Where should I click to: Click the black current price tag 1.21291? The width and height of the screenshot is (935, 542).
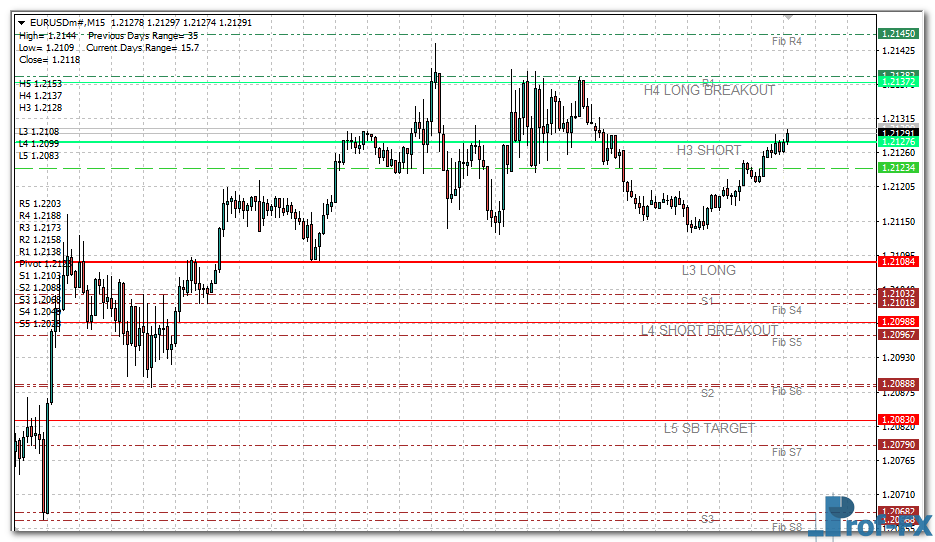click(x=897, y=133)
